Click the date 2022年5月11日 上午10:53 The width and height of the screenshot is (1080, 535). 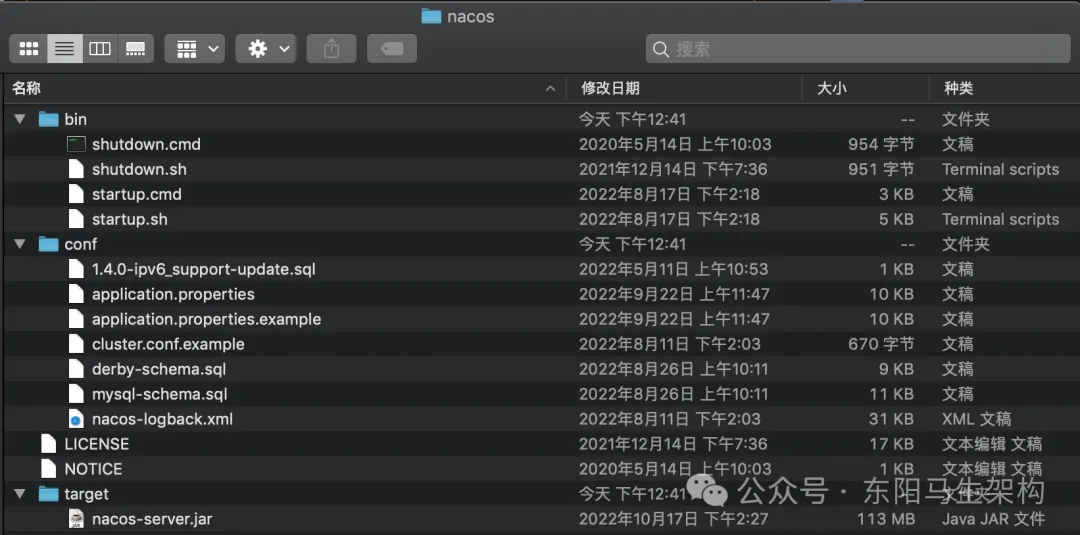(674, 269)
